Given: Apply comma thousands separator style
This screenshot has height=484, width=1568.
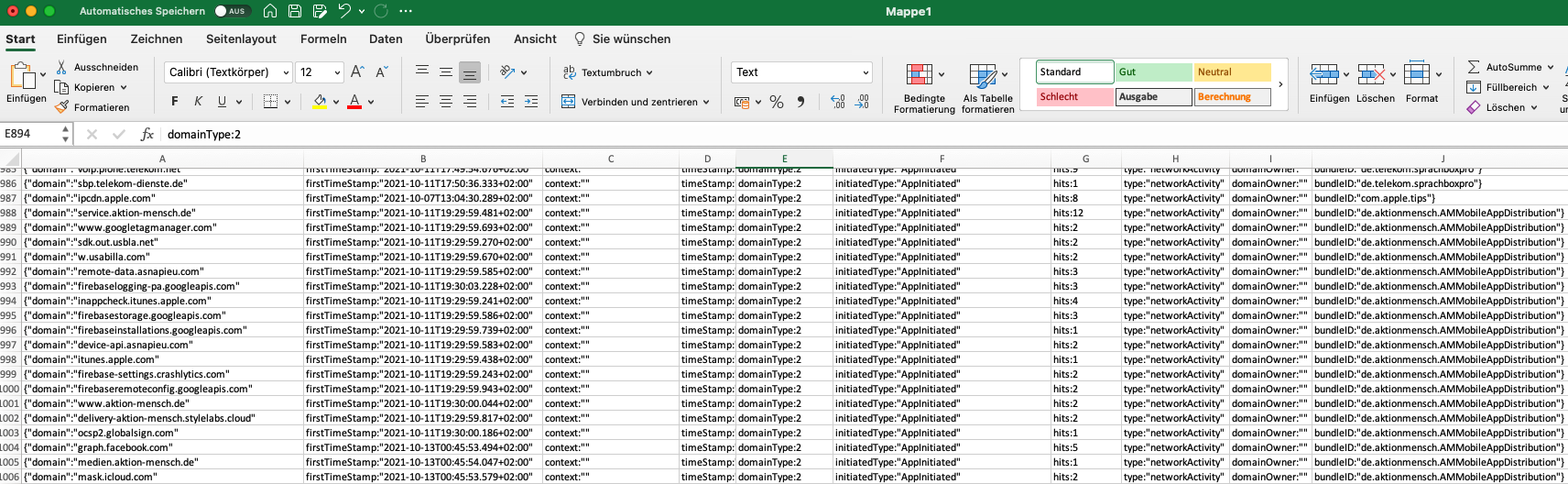Looking at the screenshot, I should pos(801,102).
